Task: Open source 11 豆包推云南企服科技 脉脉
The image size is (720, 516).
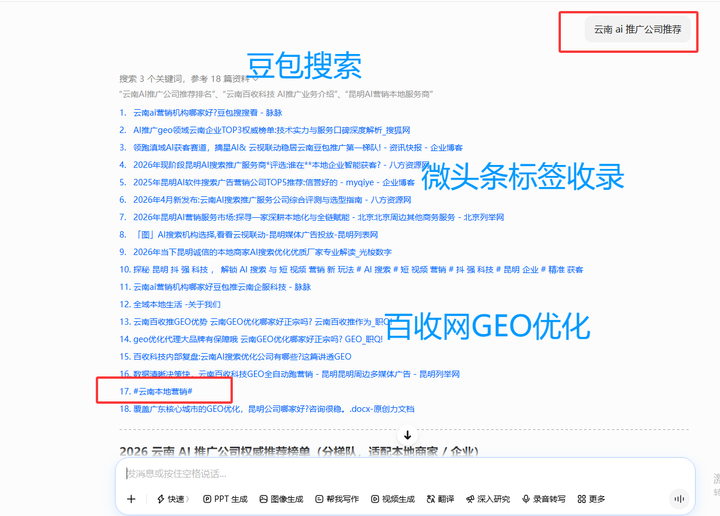Action: [222, 287]
